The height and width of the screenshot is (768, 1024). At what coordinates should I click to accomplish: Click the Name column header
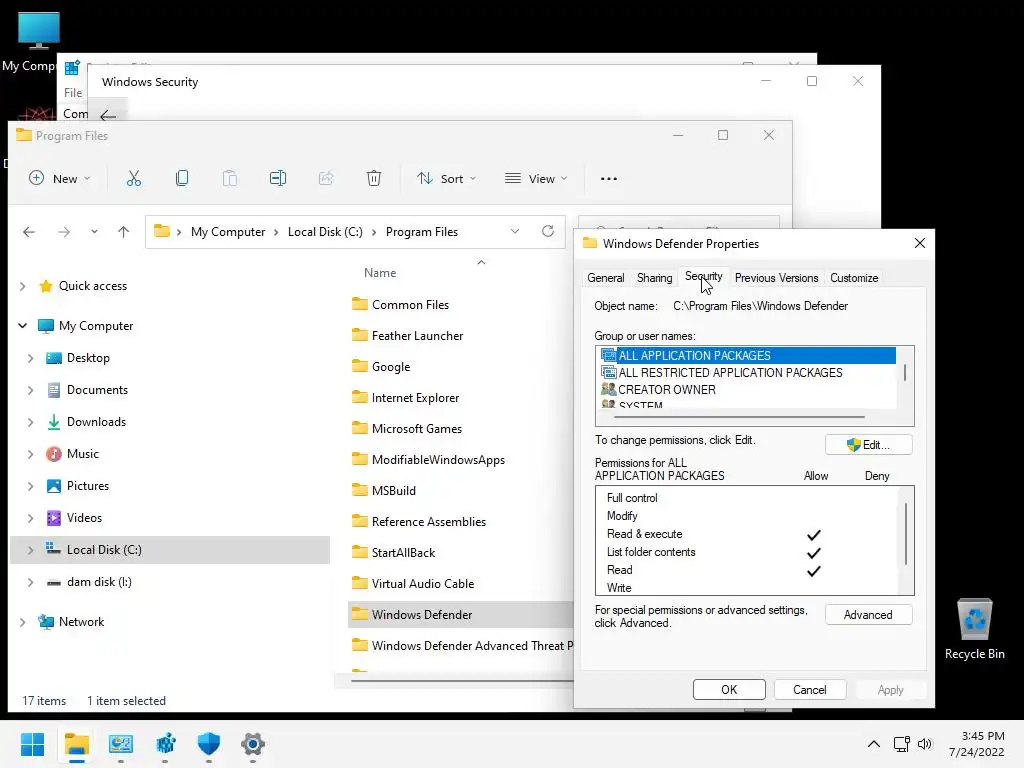click(x=380, y=273)
